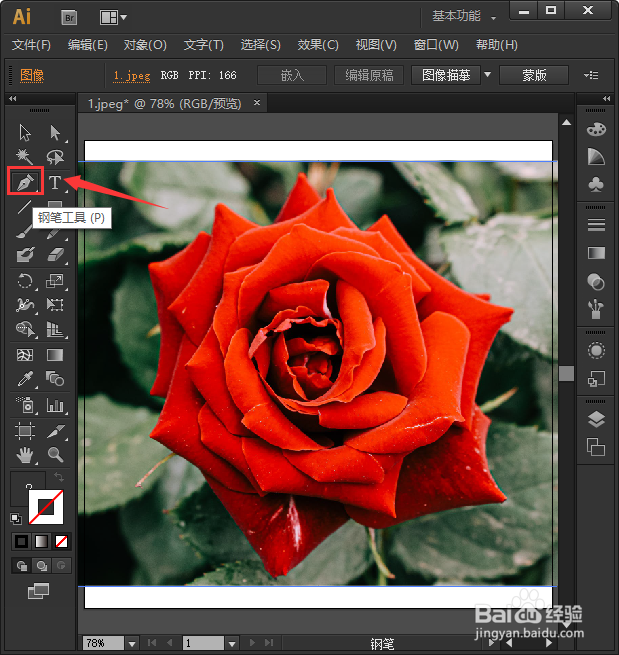Screen dimensions: 619x655
Task: Select the Symbol Sprayer tool
Action: [x=25, y=405]
